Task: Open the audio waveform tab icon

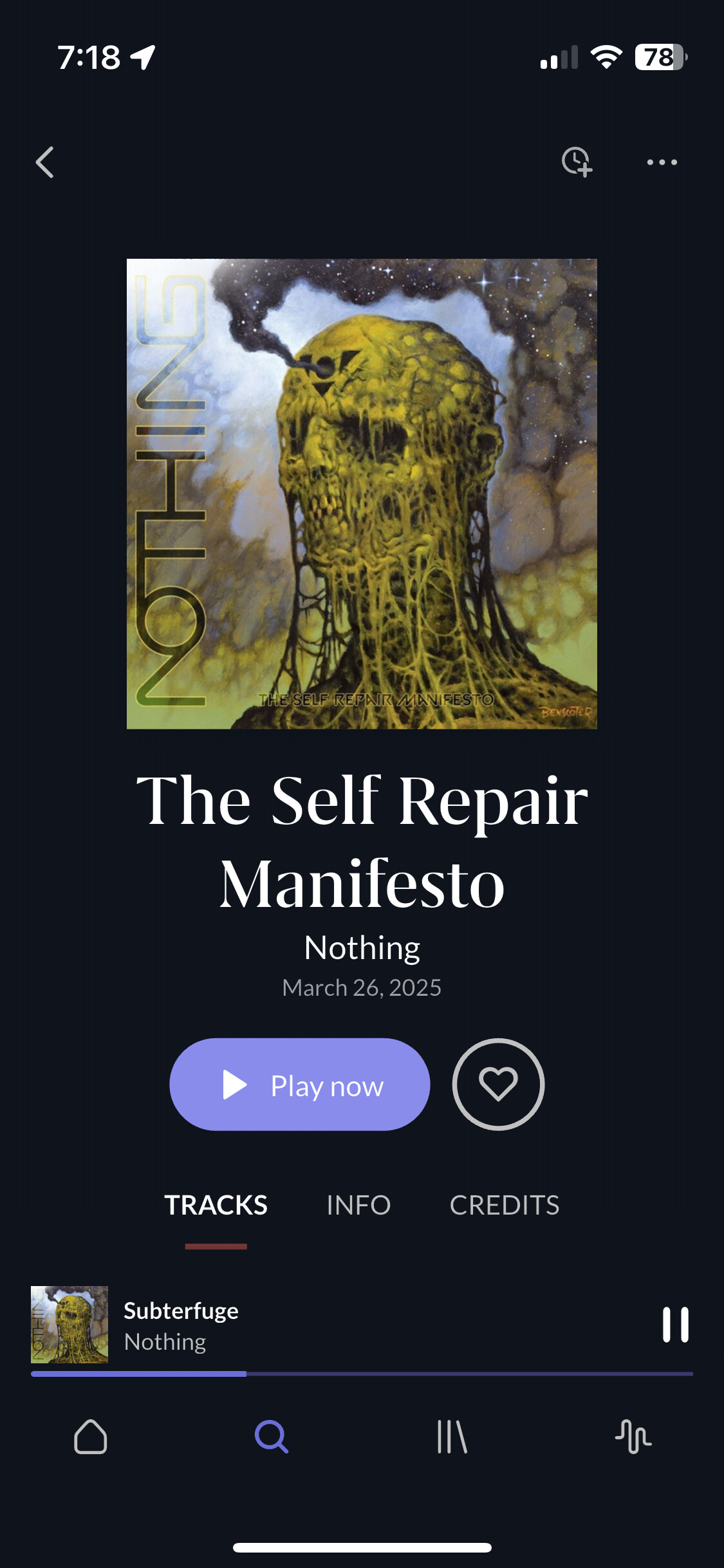Action: pos(633,1437)
